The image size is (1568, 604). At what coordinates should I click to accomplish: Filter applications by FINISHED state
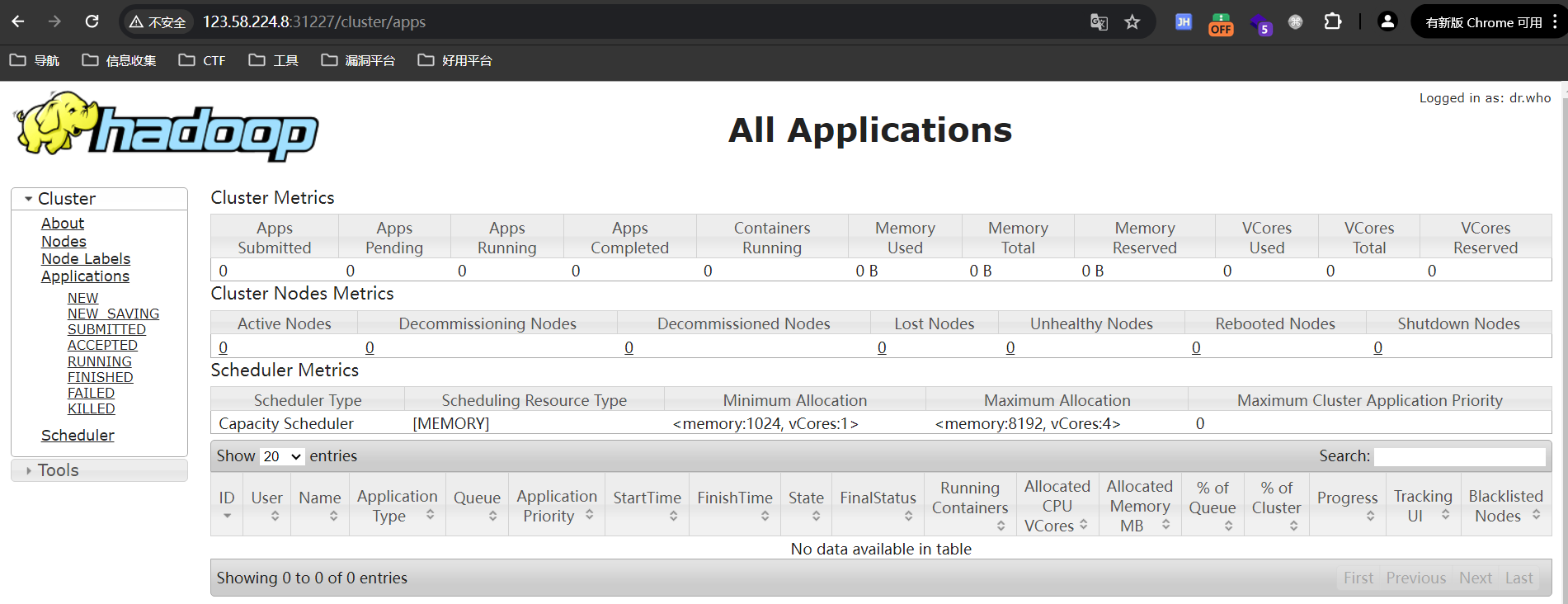click(x=100, y=377)
